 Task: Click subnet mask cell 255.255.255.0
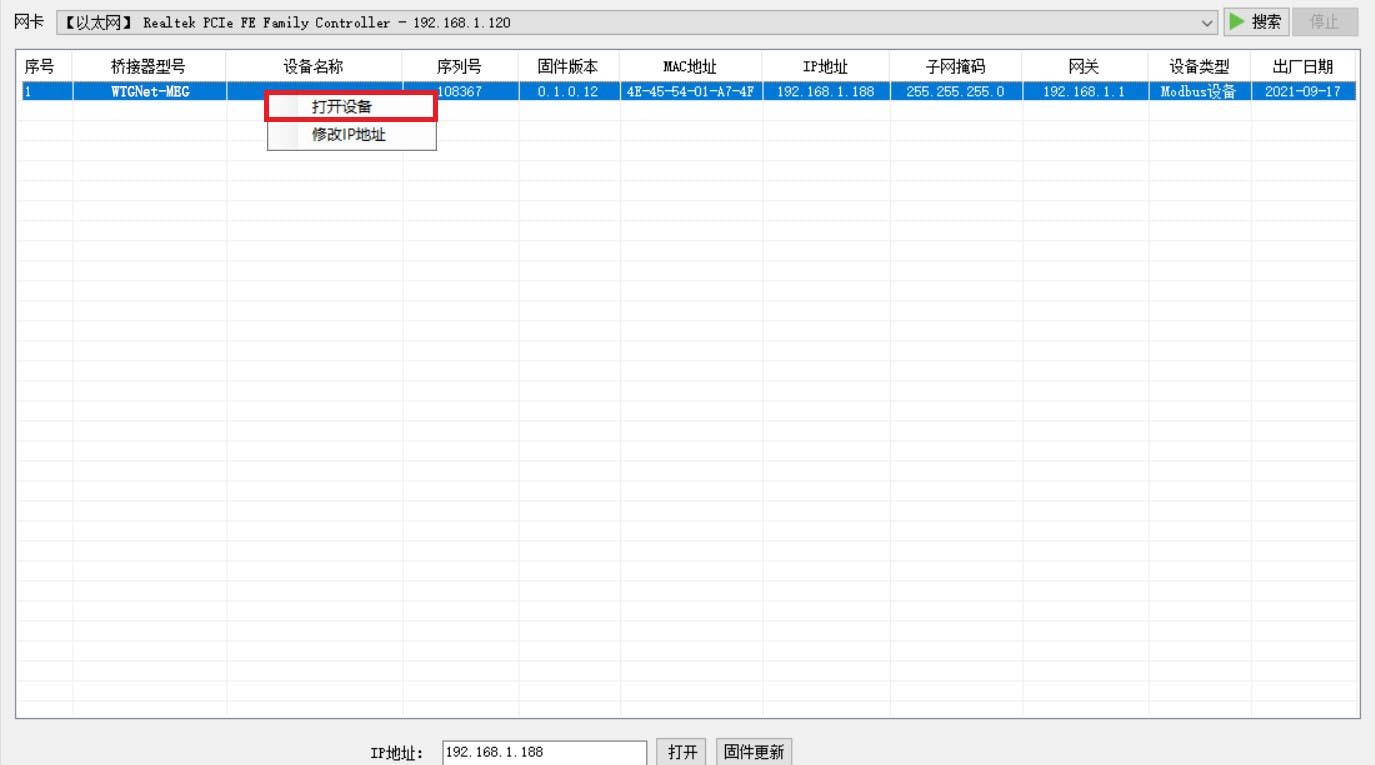click(955, 92)
